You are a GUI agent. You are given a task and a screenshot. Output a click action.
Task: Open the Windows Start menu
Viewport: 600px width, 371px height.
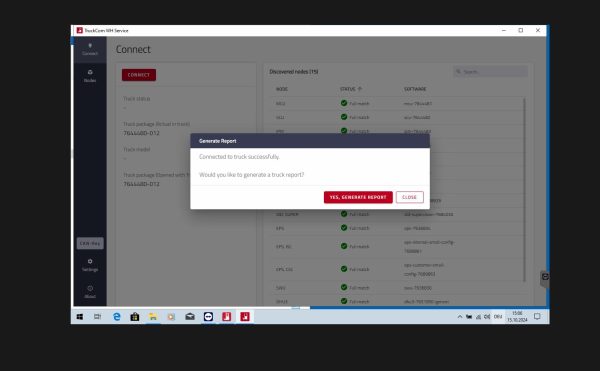pyautogui.click(x=80, y=317)
